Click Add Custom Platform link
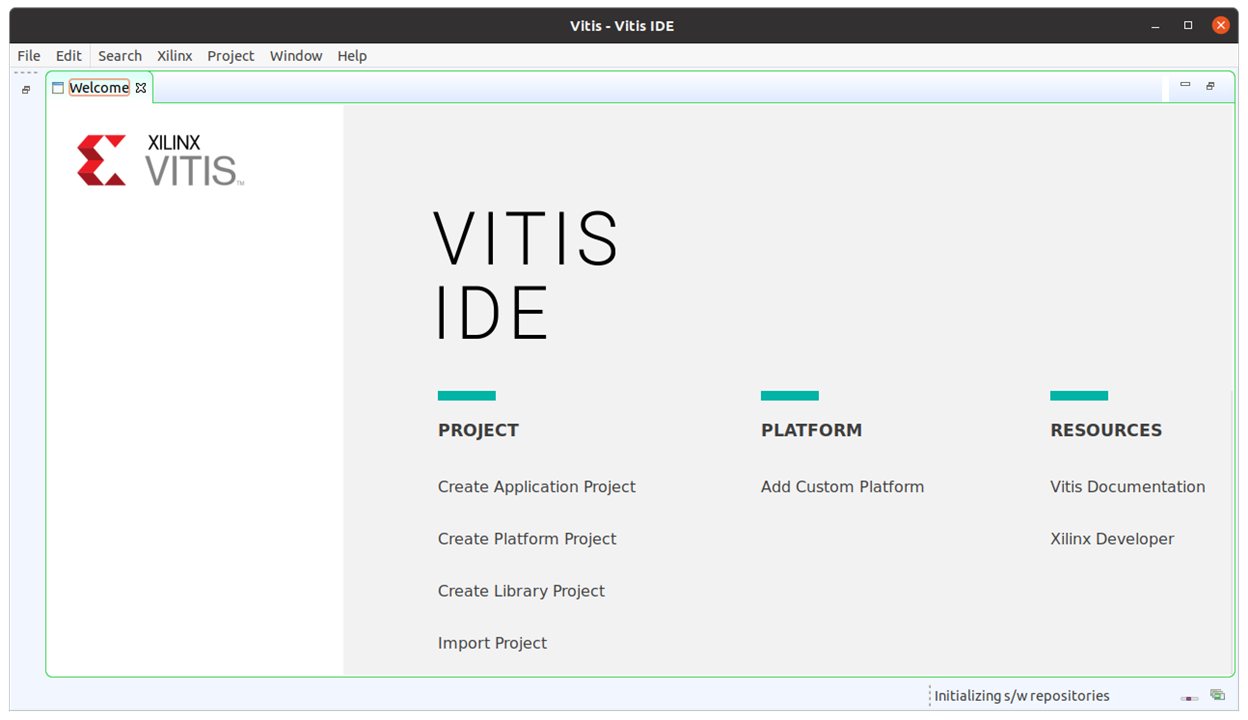The height and width of the screenshot is (720, 1248). 842,487
